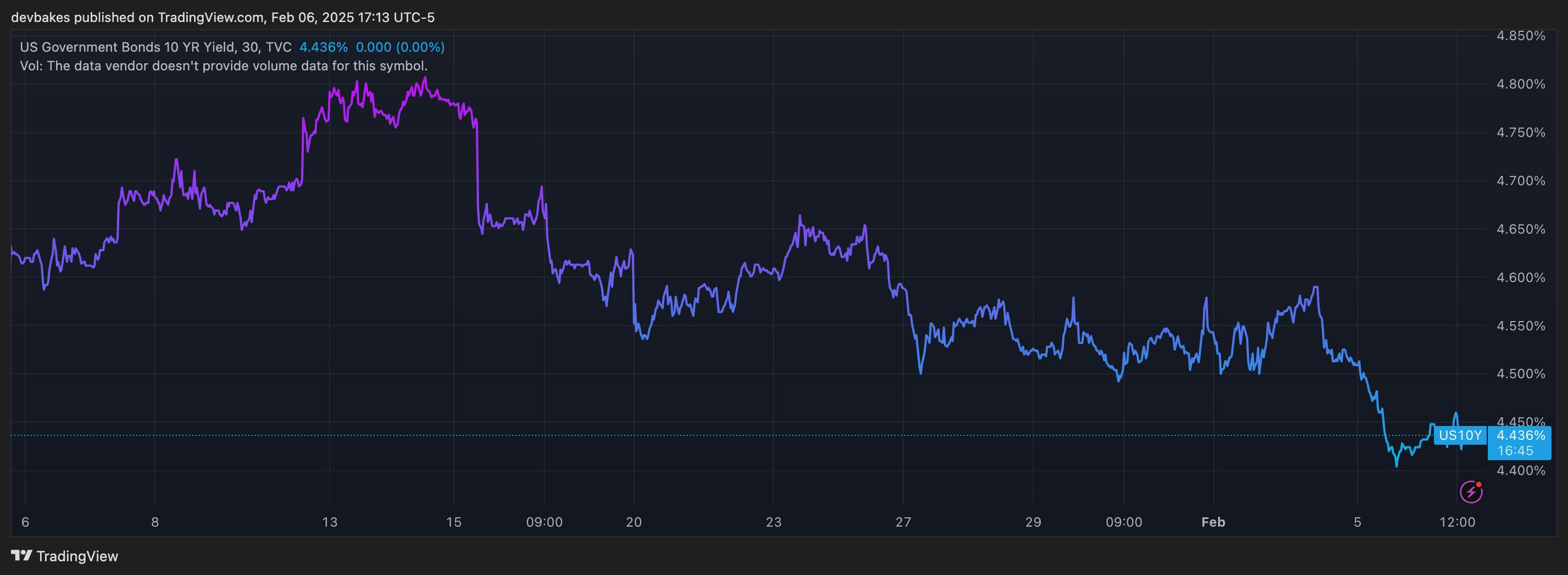Click the 16:45 countdown label
The image size is (1568, 575).
tap(1515, 451)
